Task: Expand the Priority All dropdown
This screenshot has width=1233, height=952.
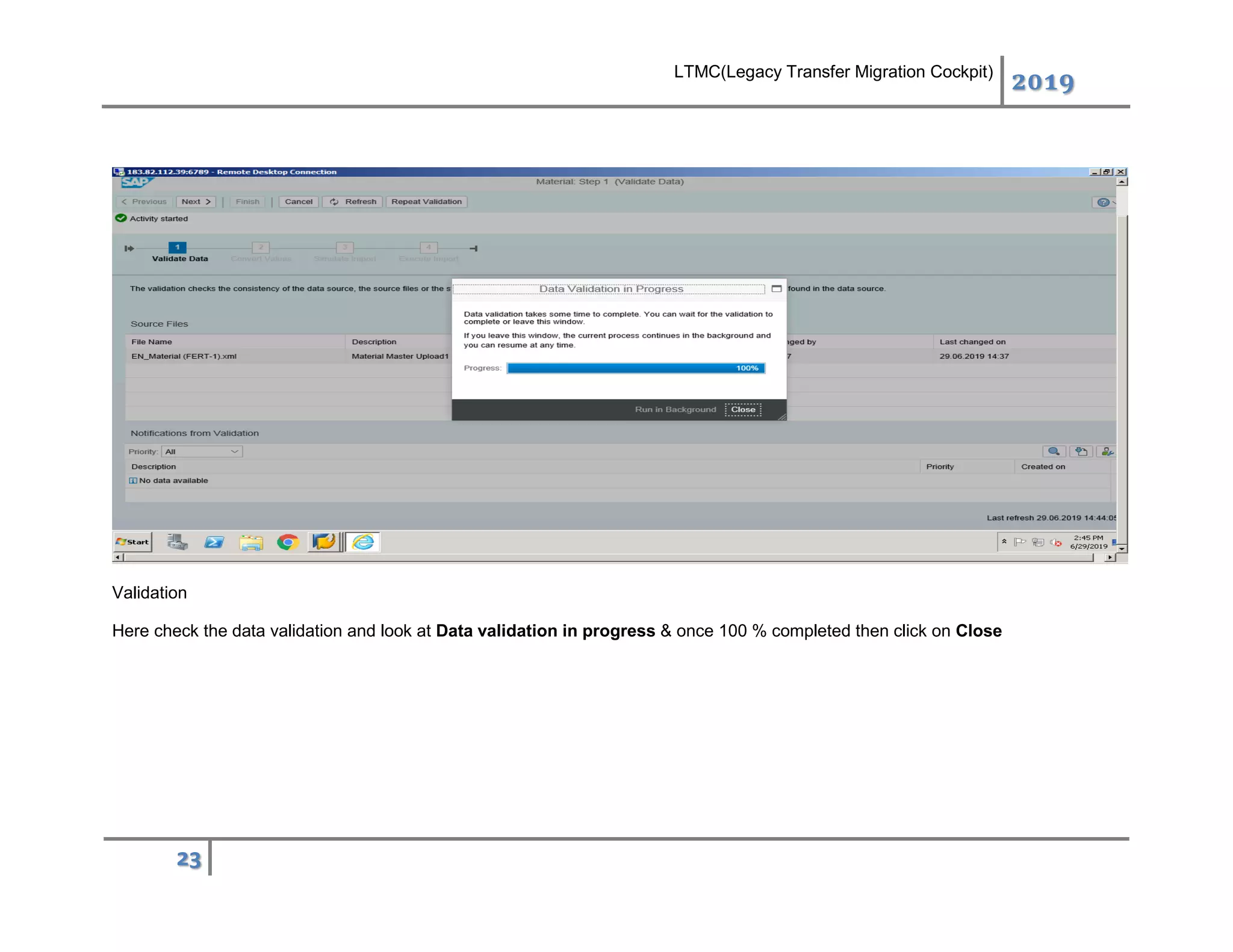Action: tap(234, 451)
